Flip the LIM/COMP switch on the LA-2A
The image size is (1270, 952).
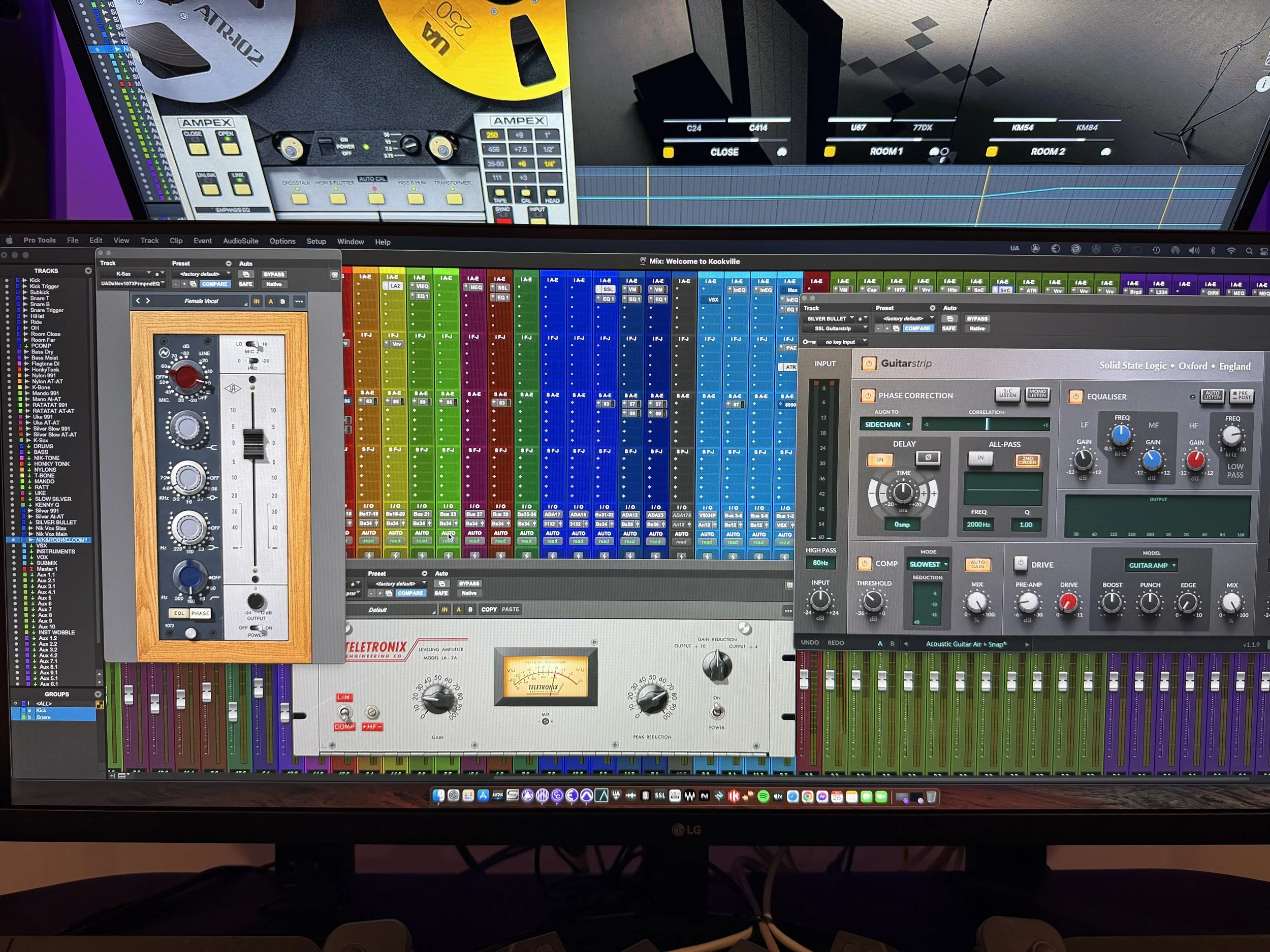(x=344, y=713)
